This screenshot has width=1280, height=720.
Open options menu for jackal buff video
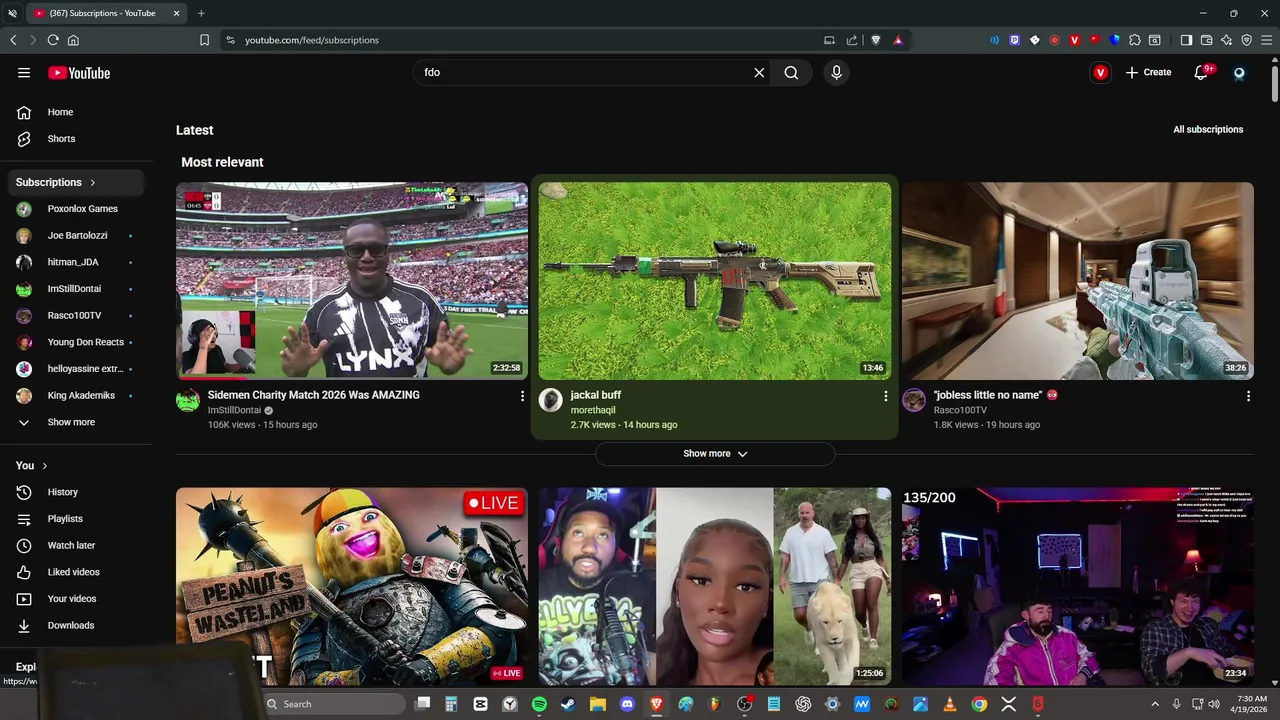pyautogui.click(x=885, y=396)
